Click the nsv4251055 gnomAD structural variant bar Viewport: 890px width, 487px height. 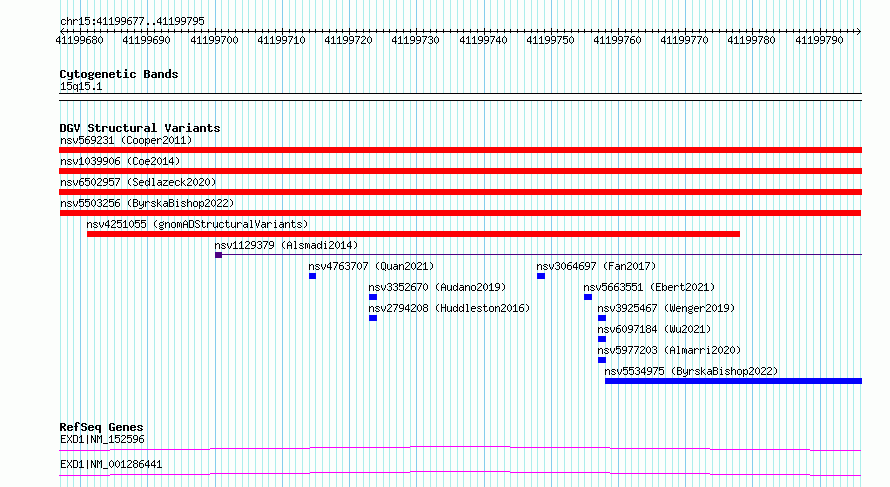[413, 234]
